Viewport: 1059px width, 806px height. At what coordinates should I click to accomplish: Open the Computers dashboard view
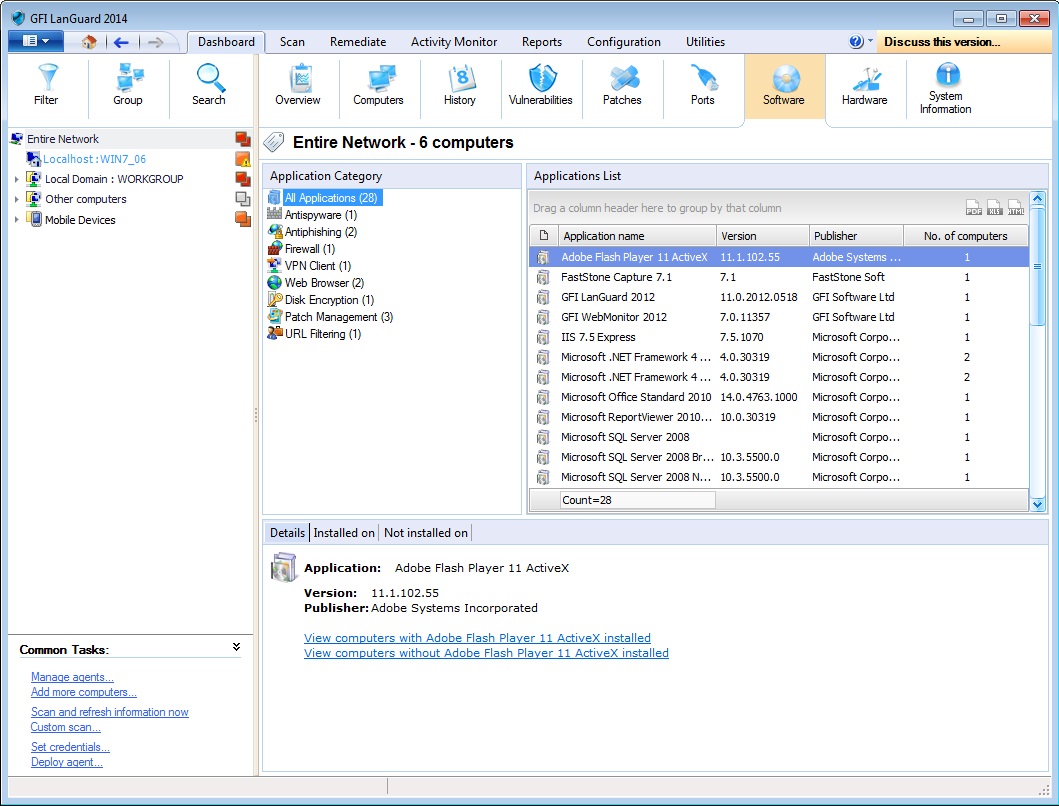pos(378,85)
